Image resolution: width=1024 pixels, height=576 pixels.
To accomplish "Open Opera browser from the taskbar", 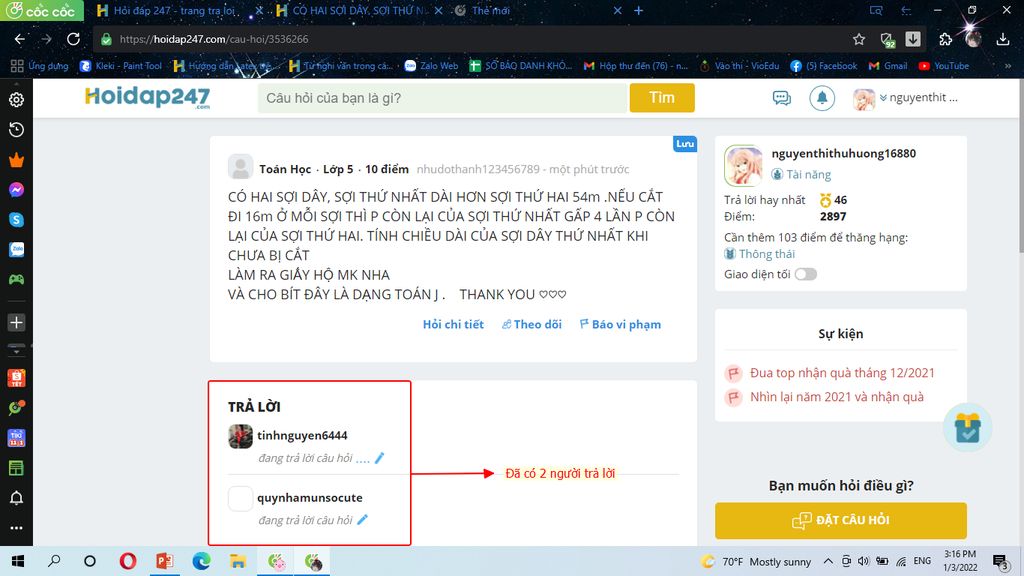I will (x=128, y=561).
